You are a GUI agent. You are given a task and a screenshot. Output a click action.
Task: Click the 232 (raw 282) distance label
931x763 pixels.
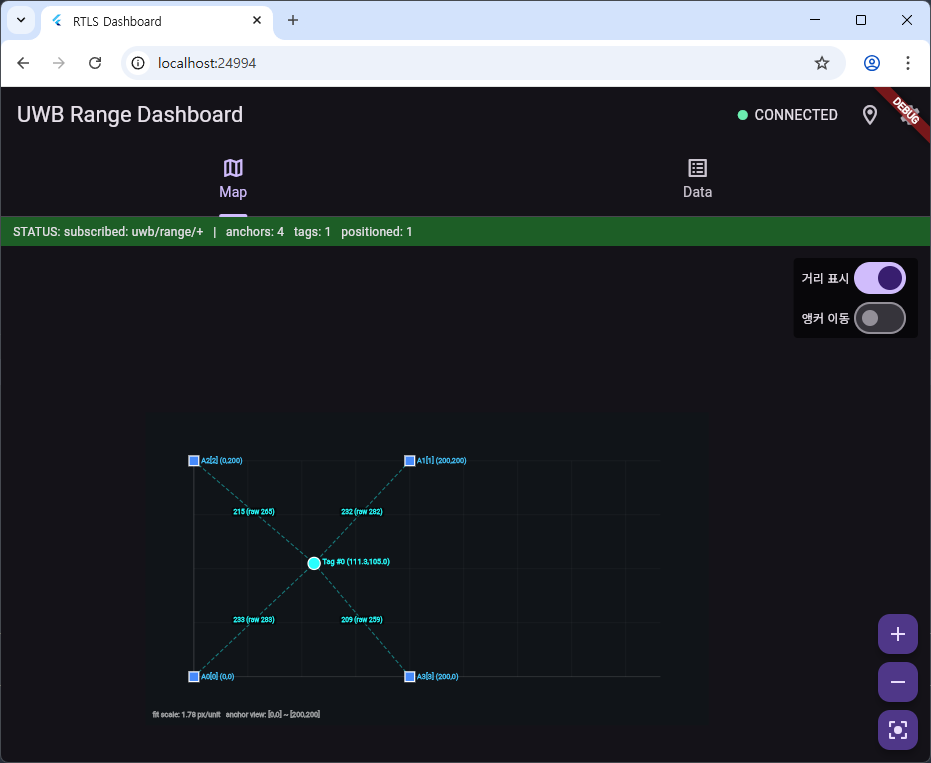click(x=362, y=512)
